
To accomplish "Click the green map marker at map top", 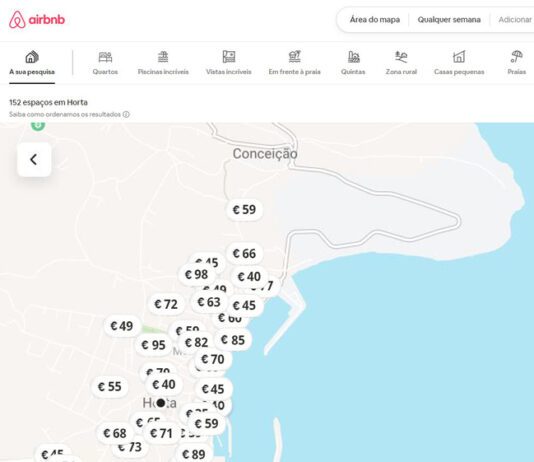I will tap(38, 126).
